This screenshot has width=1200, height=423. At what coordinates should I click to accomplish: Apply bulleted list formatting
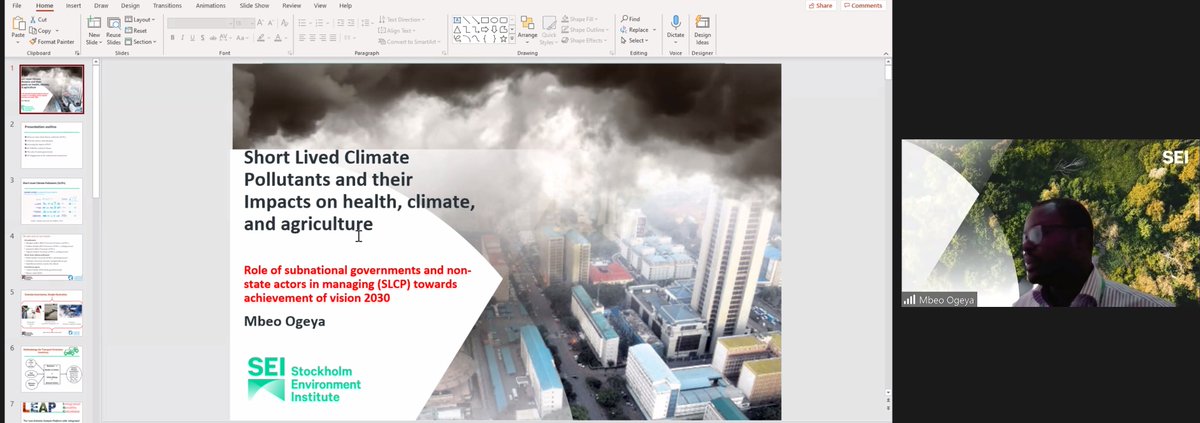tap(303, 23)
